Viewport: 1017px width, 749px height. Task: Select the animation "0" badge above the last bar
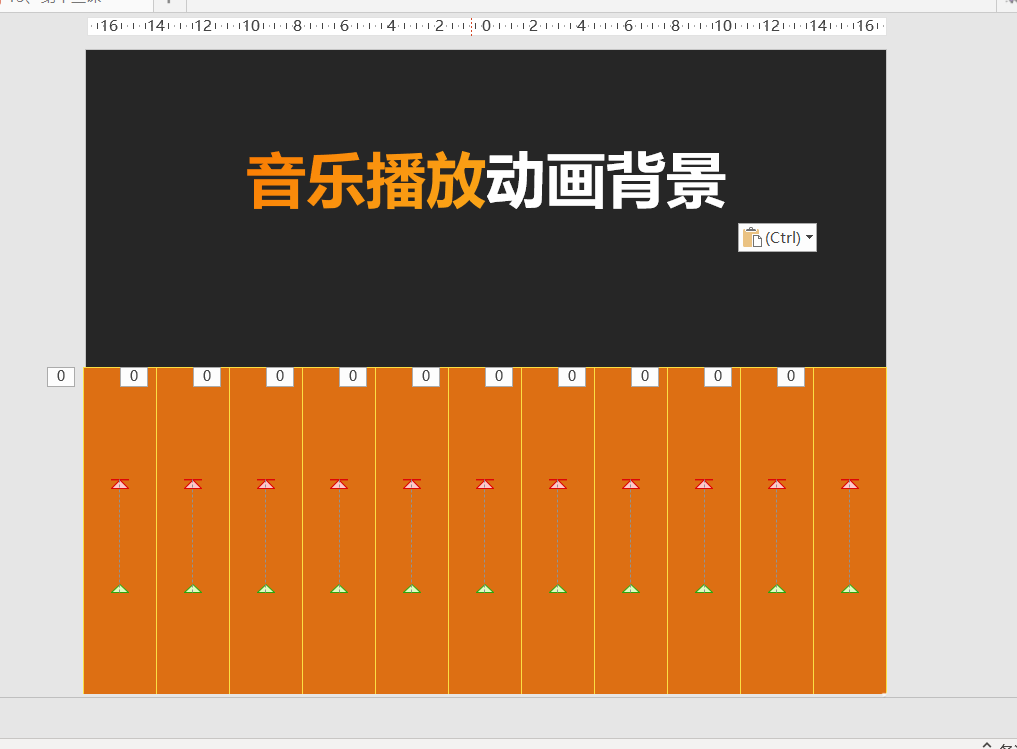pos(790,376)
